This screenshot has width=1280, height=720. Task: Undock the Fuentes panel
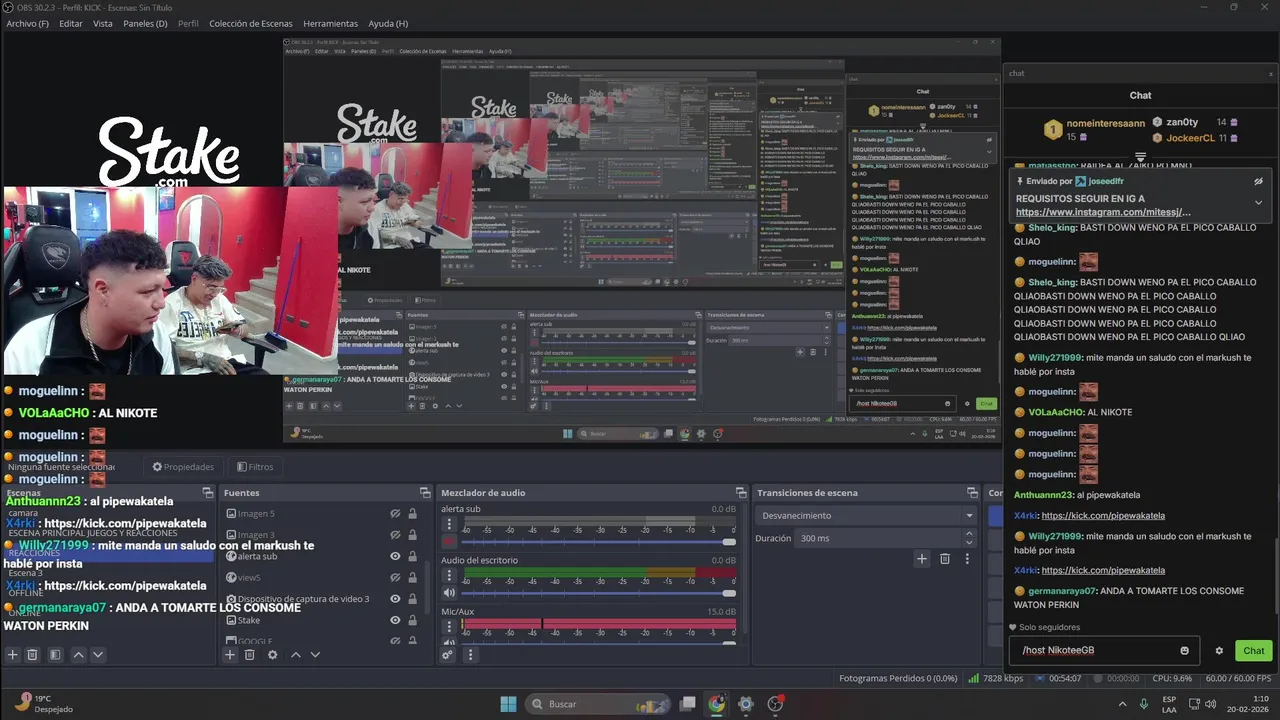point(424,492)
